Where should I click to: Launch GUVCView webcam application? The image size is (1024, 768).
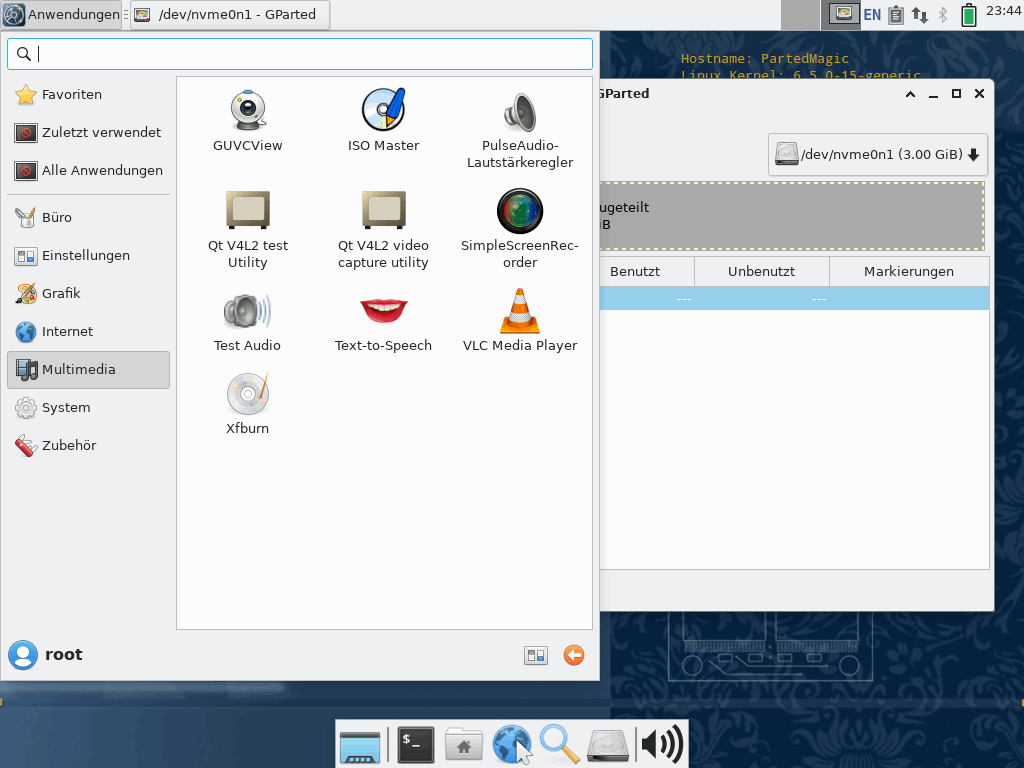[x=248, y=121]
